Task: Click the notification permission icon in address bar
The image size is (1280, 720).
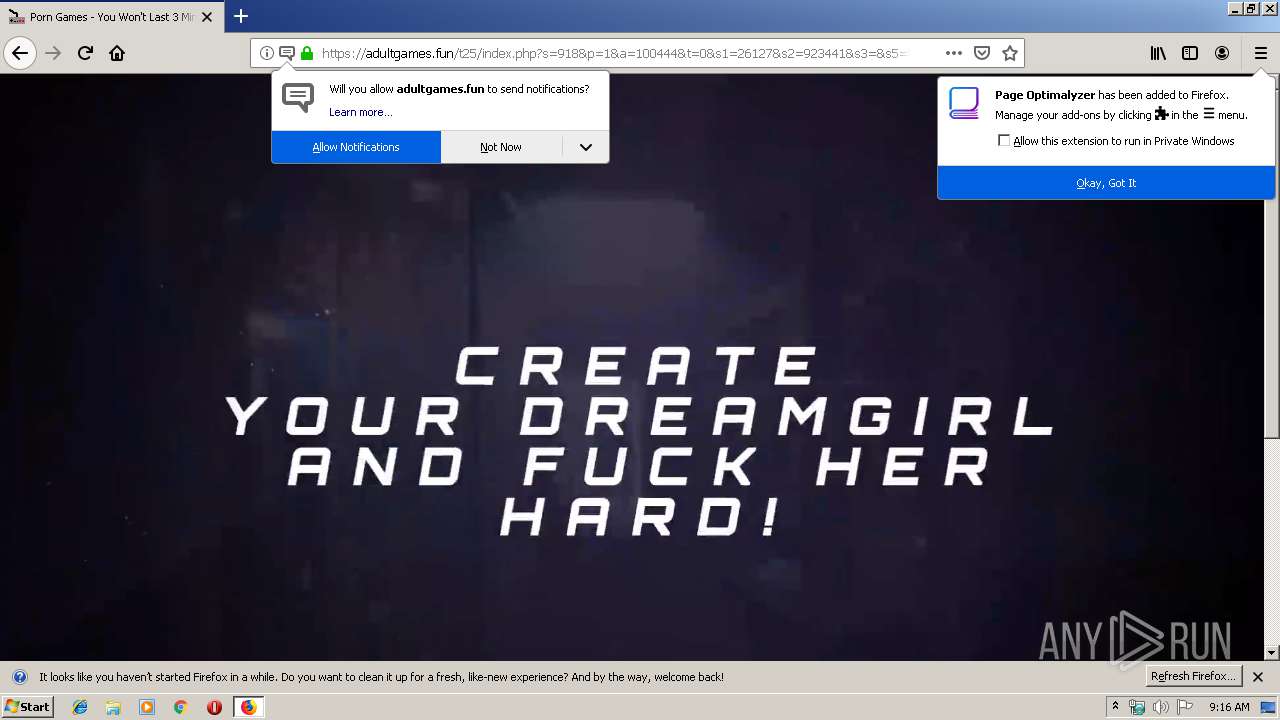Action: tap(287, 53)
